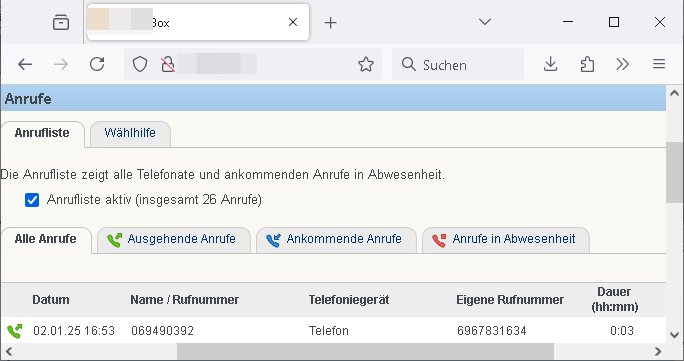The height and width of the screenshot is (361, 684).
Task: Open a new browser tab
Action: click(x=331, y=23)
